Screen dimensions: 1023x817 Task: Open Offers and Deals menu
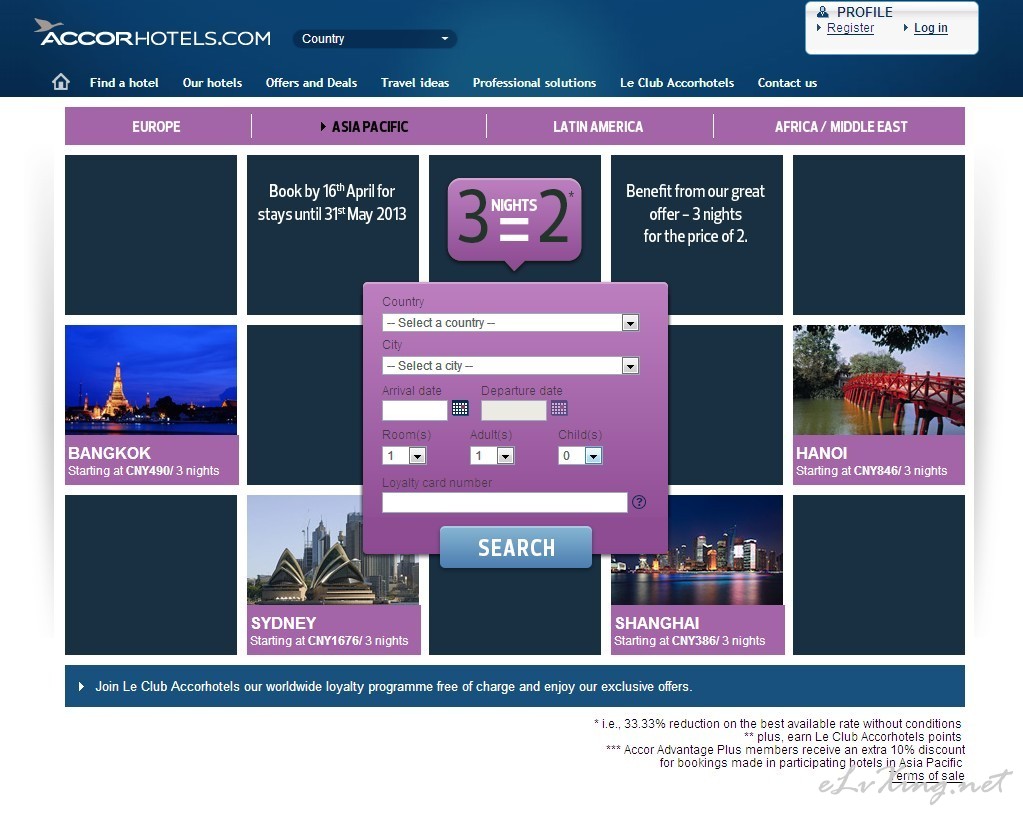click(311, 83)
